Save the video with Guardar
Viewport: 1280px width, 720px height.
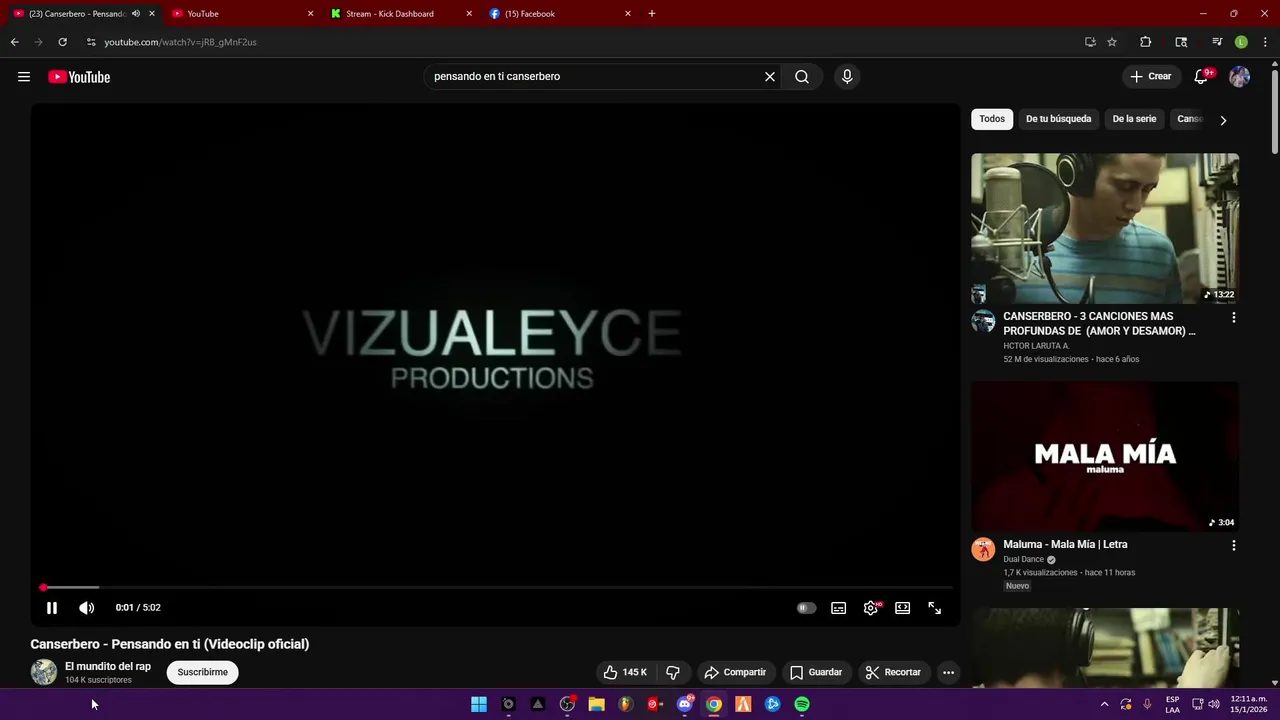click(816, 673)
